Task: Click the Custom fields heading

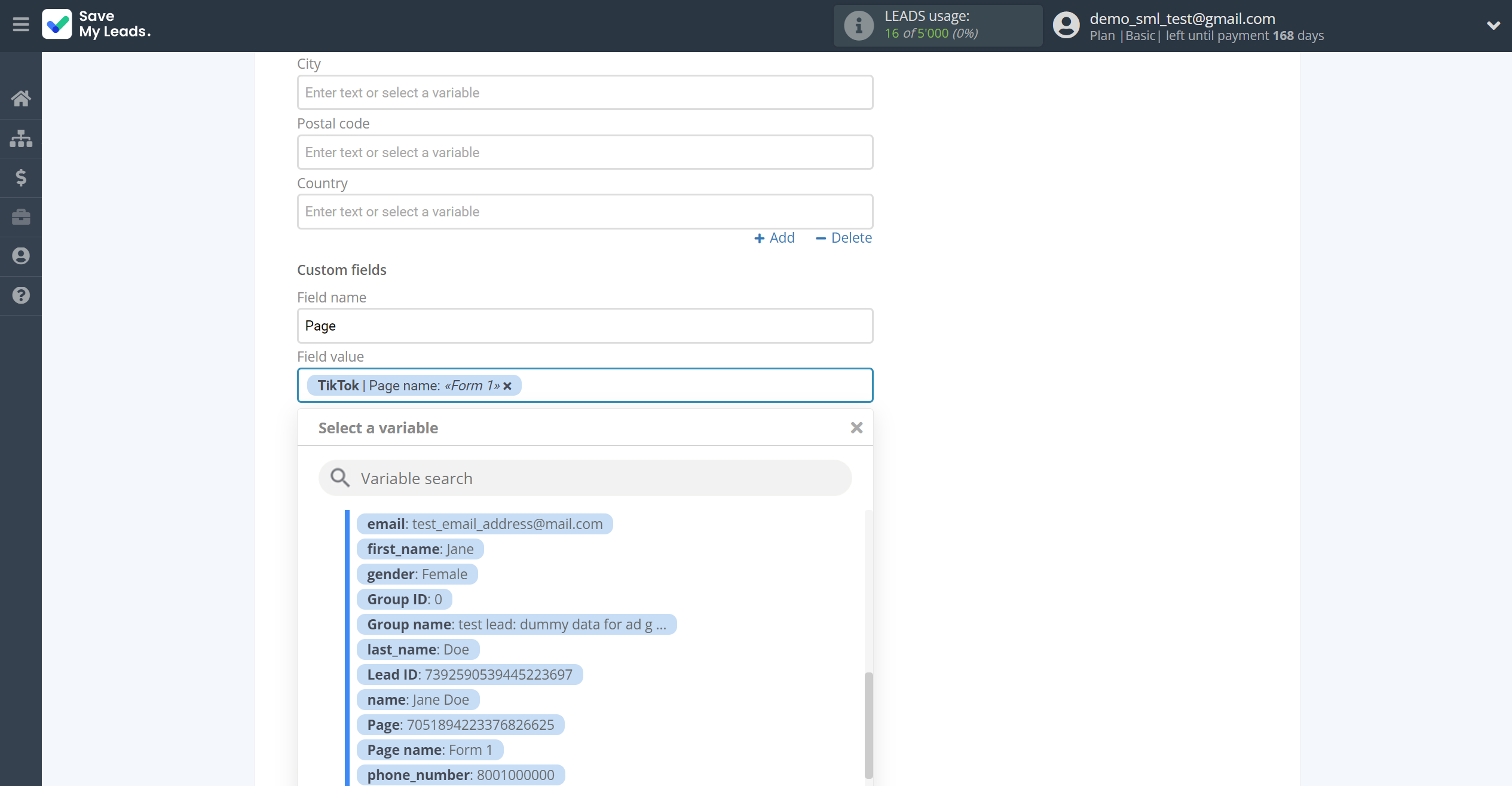Action: point(342,270)
